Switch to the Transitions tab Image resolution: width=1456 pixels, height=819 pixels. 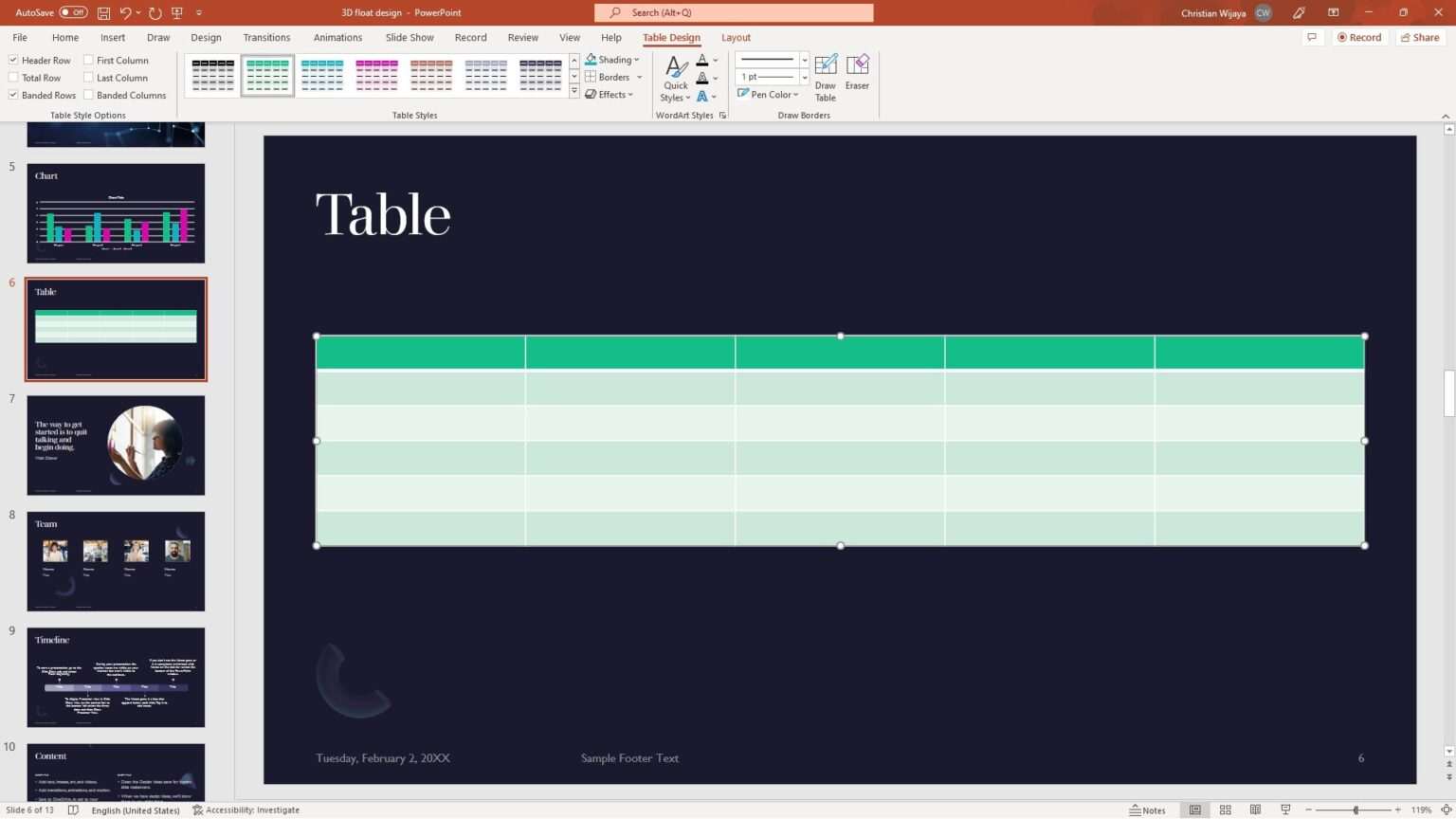[x=266, y=38]
